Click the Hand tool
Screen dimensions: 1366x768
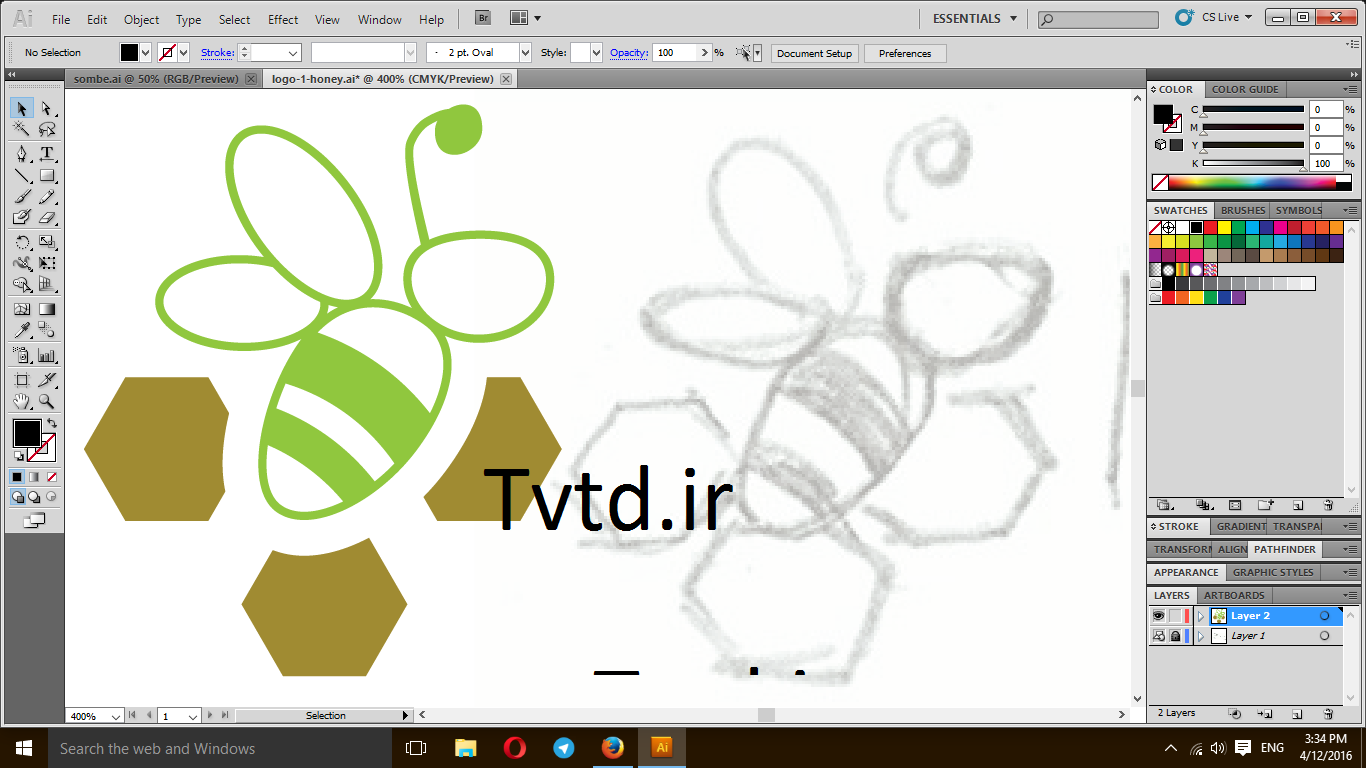(x=22, y=402)
